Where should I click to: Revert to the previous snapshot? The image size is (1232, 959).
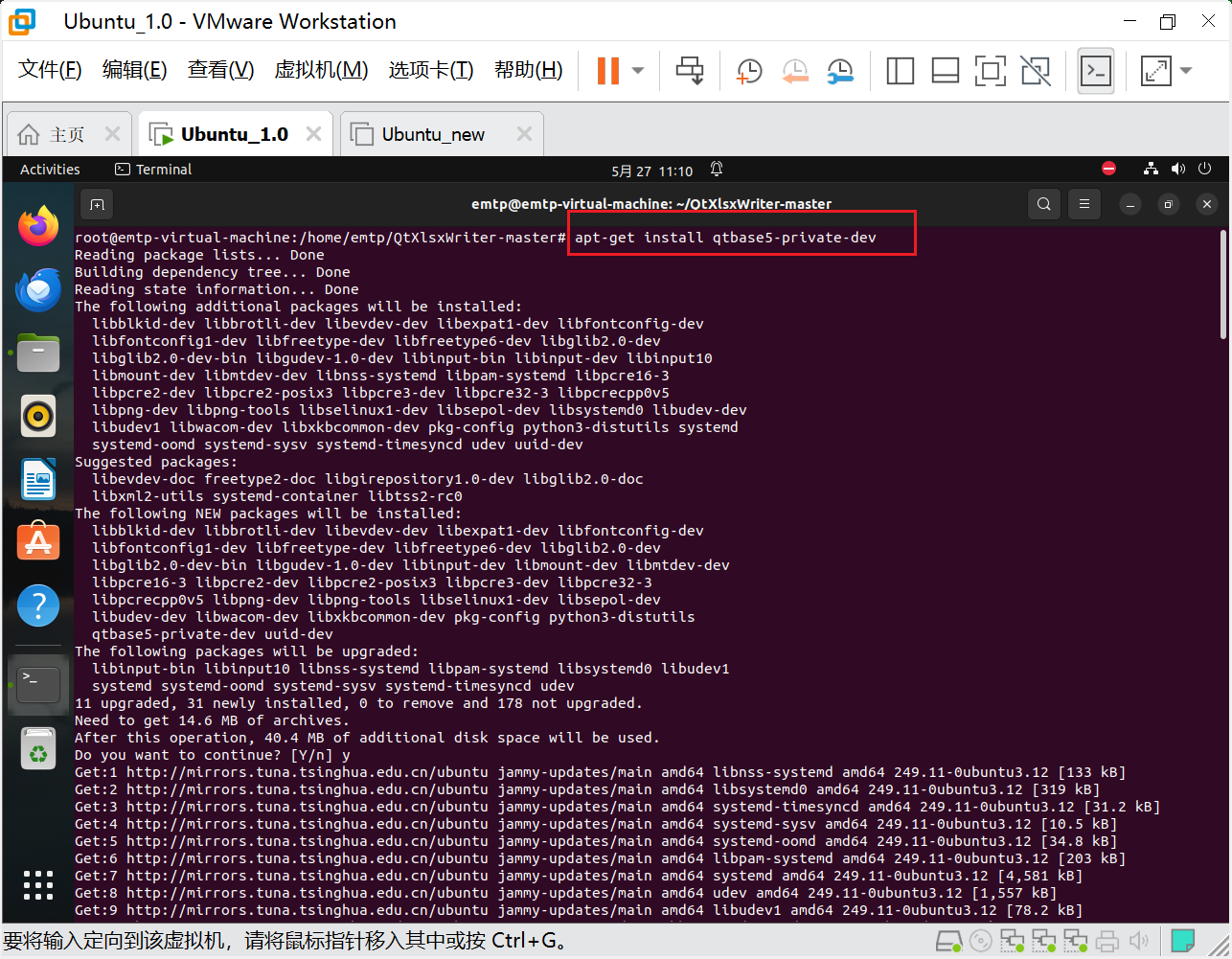[x=795, y=70]
